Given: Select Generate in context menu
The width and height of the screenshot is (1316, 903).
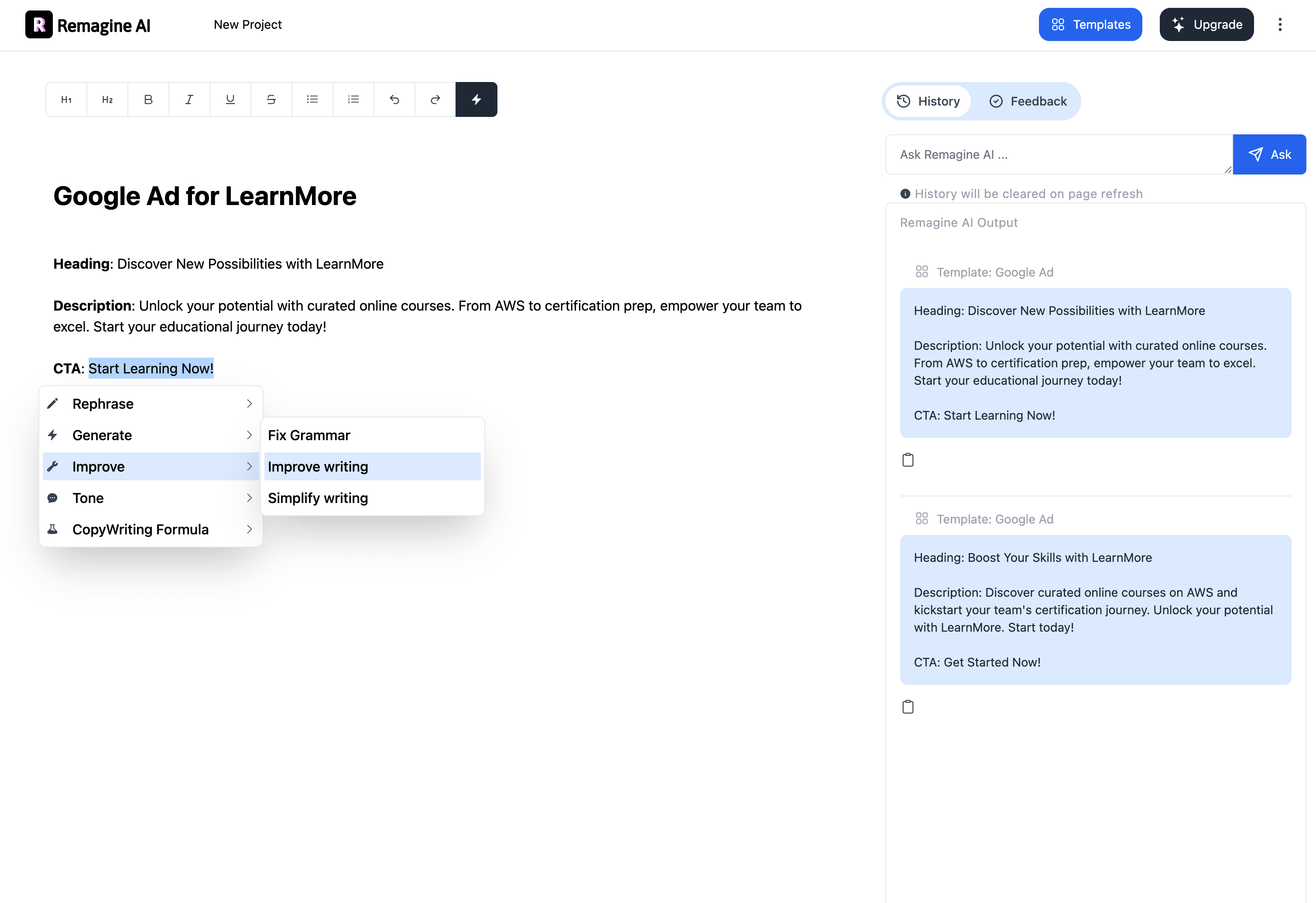Looking at the screenshot, I should pos(151,435).
